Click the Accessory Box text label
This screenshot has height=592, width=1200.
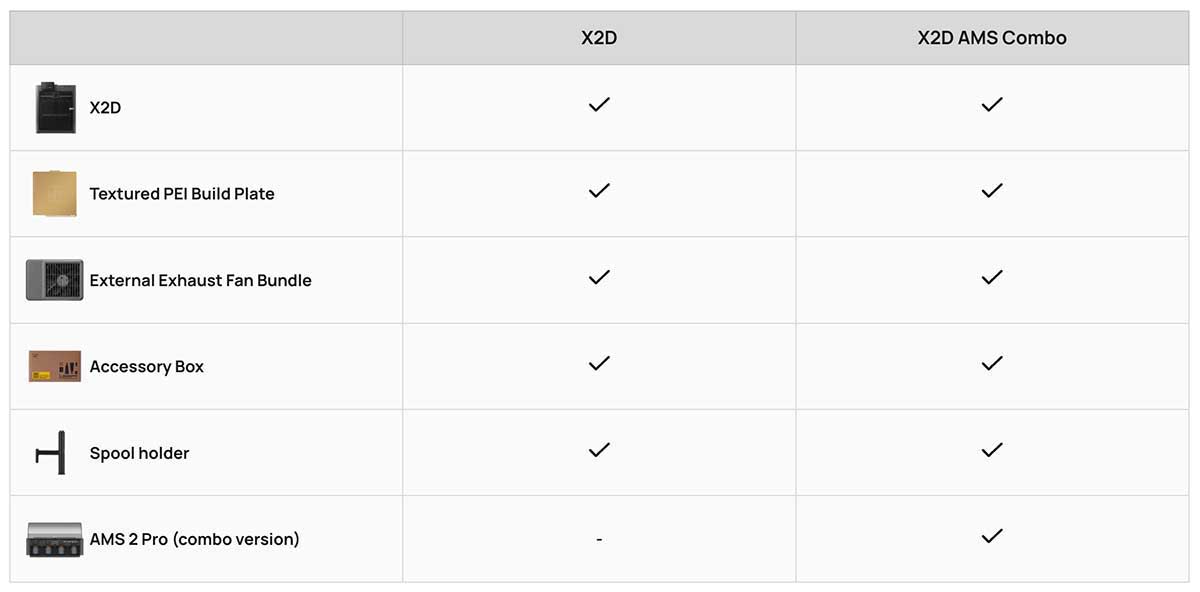coord(146,367)
